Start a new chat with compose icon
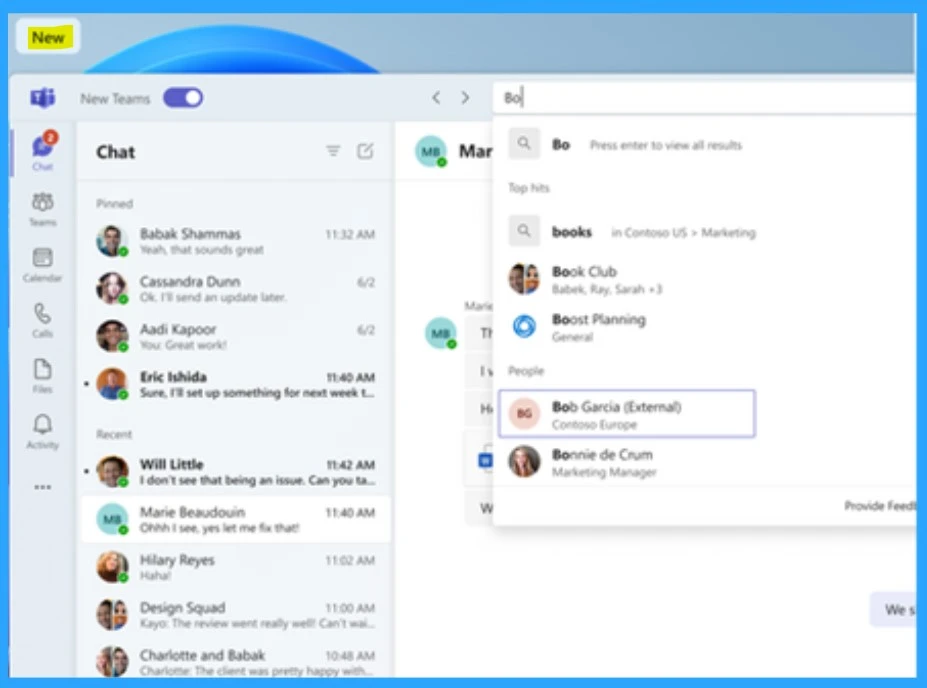This screenshot has width=927, height=688. tap(365, 151)
